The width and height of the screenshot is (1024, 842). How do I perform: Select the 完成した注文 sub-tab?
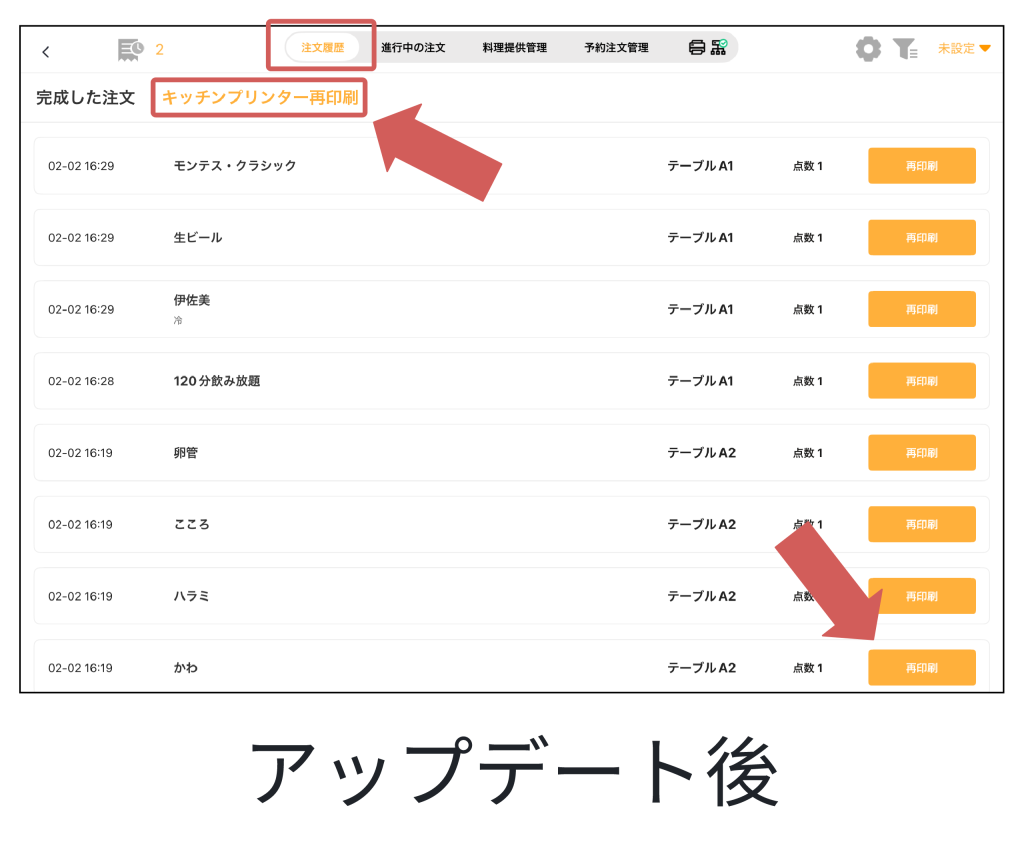click(85, 98)
